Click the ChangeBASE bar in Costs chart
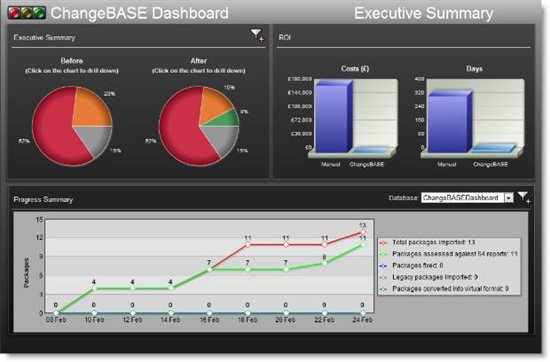This screenshot has height=362, width=550. tap(371, 150)
